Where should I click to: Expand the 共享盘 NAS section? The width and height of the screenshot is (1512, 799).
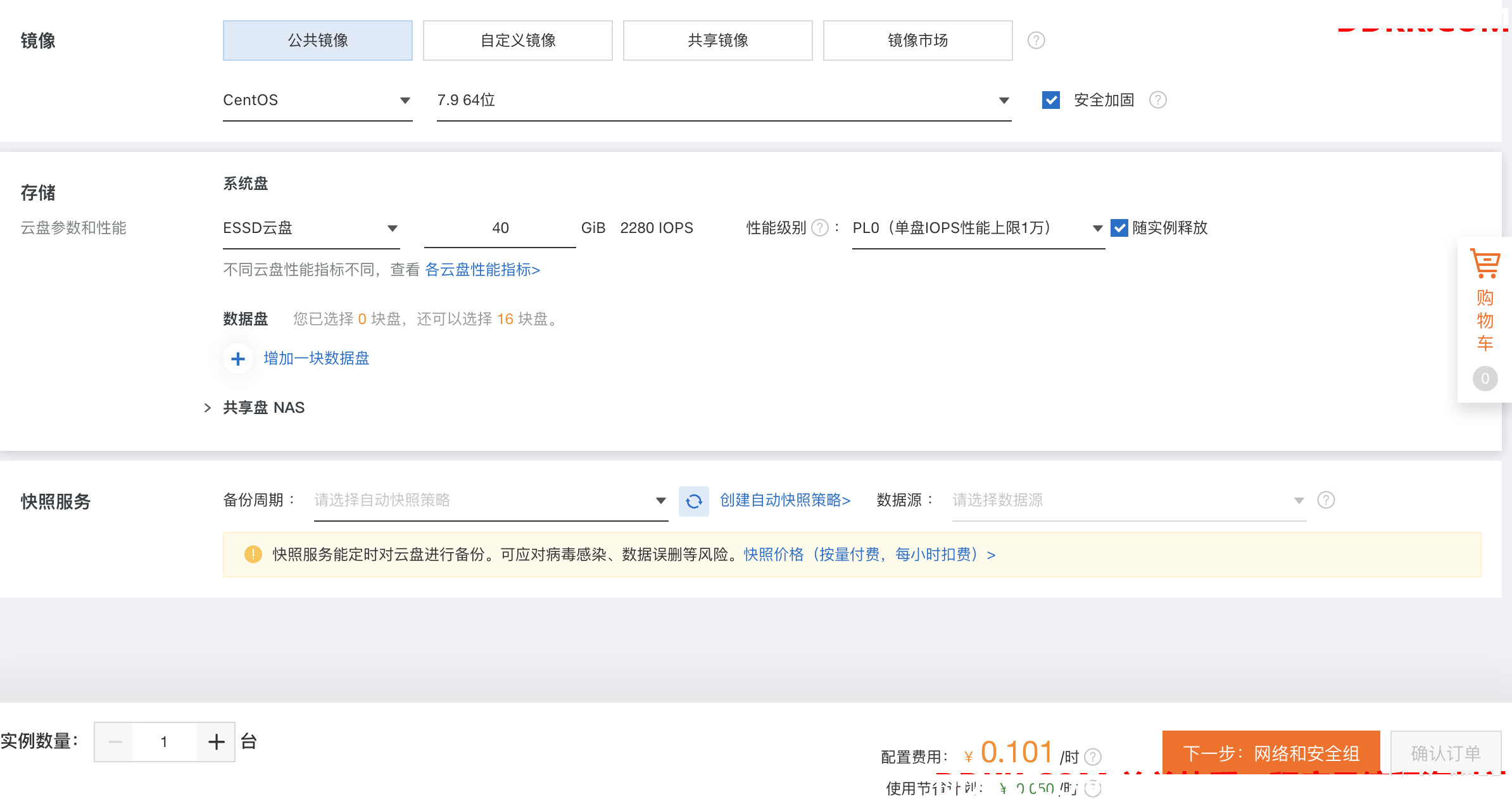[207, 408]
